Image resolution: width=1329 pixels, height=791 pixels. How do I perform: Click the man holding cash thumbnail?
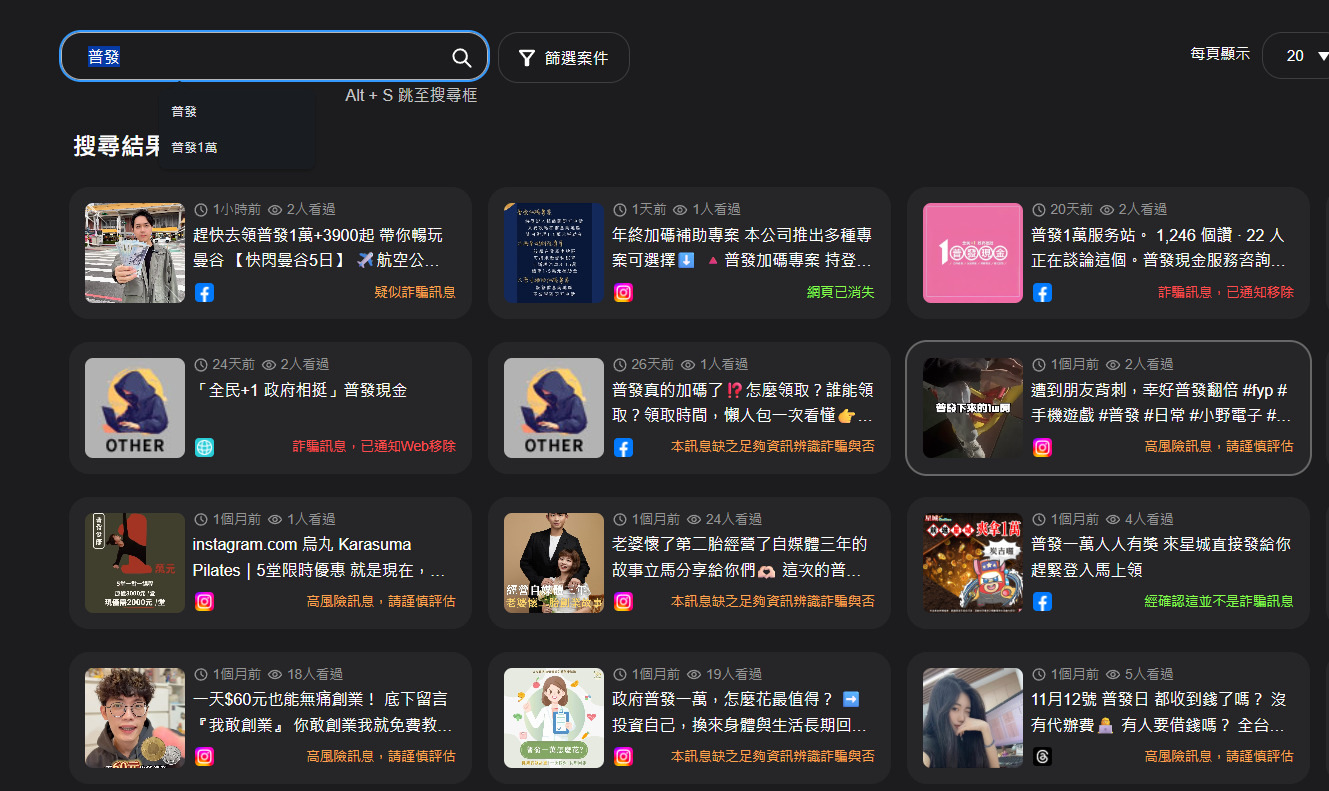135,253
